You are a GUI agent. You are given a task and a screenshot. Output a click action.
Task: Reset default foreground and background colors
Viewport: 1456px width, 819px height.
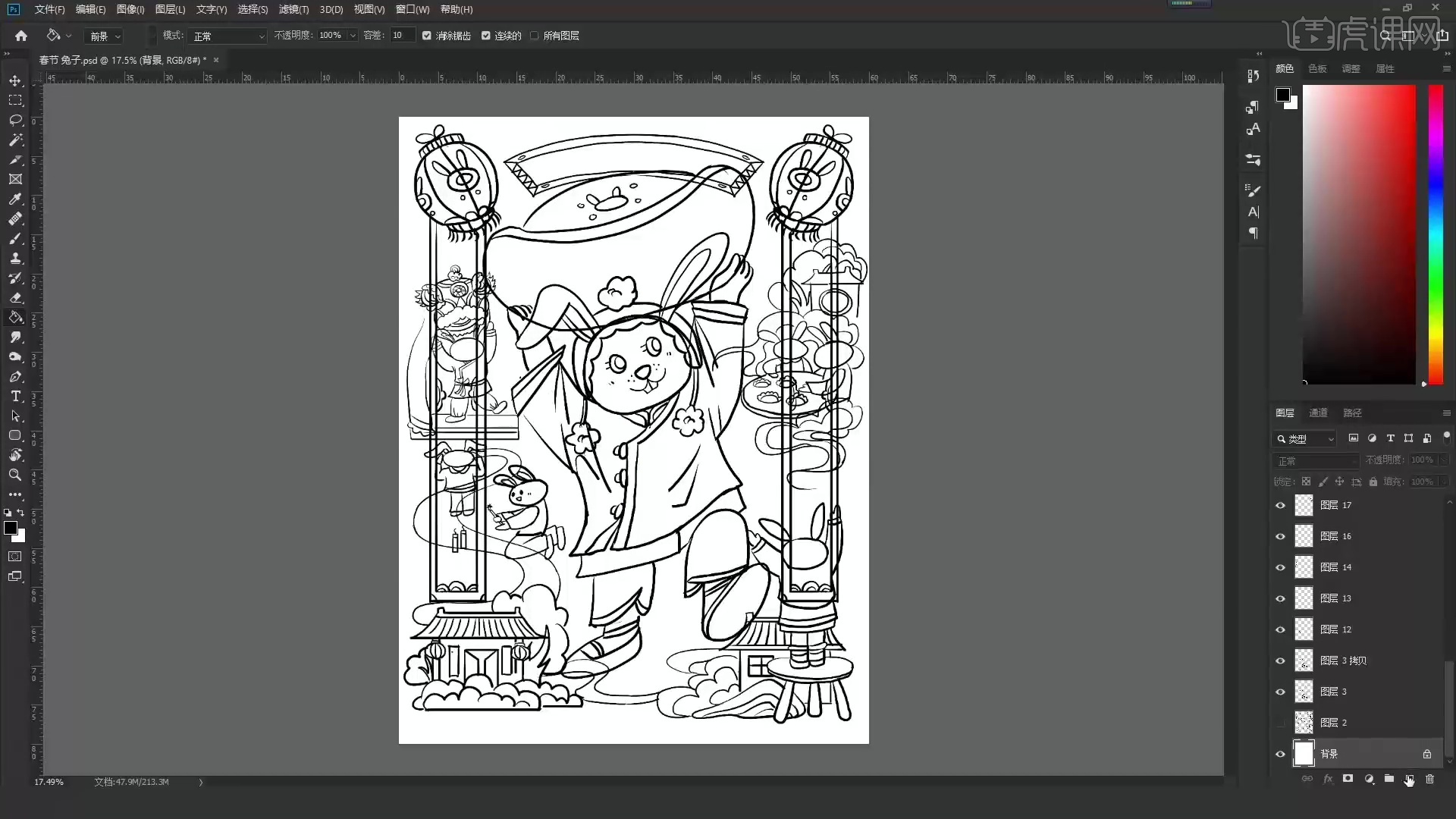(8, 513)
